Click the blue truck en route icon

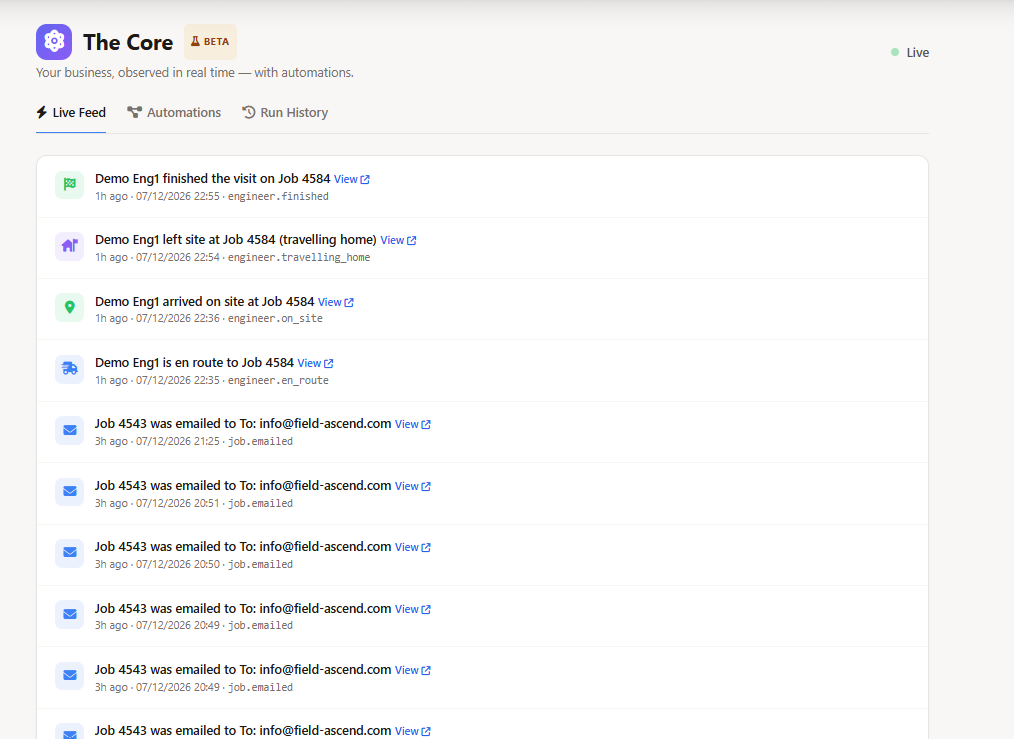[x=69, y=369]
